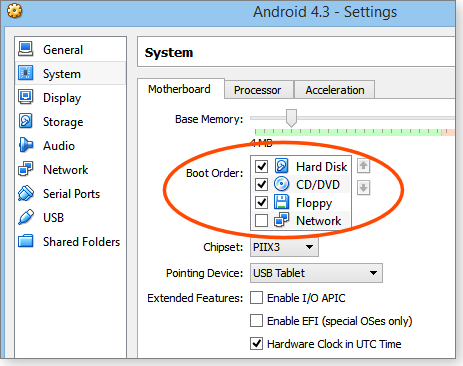Toggle Hardware Clock in UTC Time checkbox

click(256, 344)
